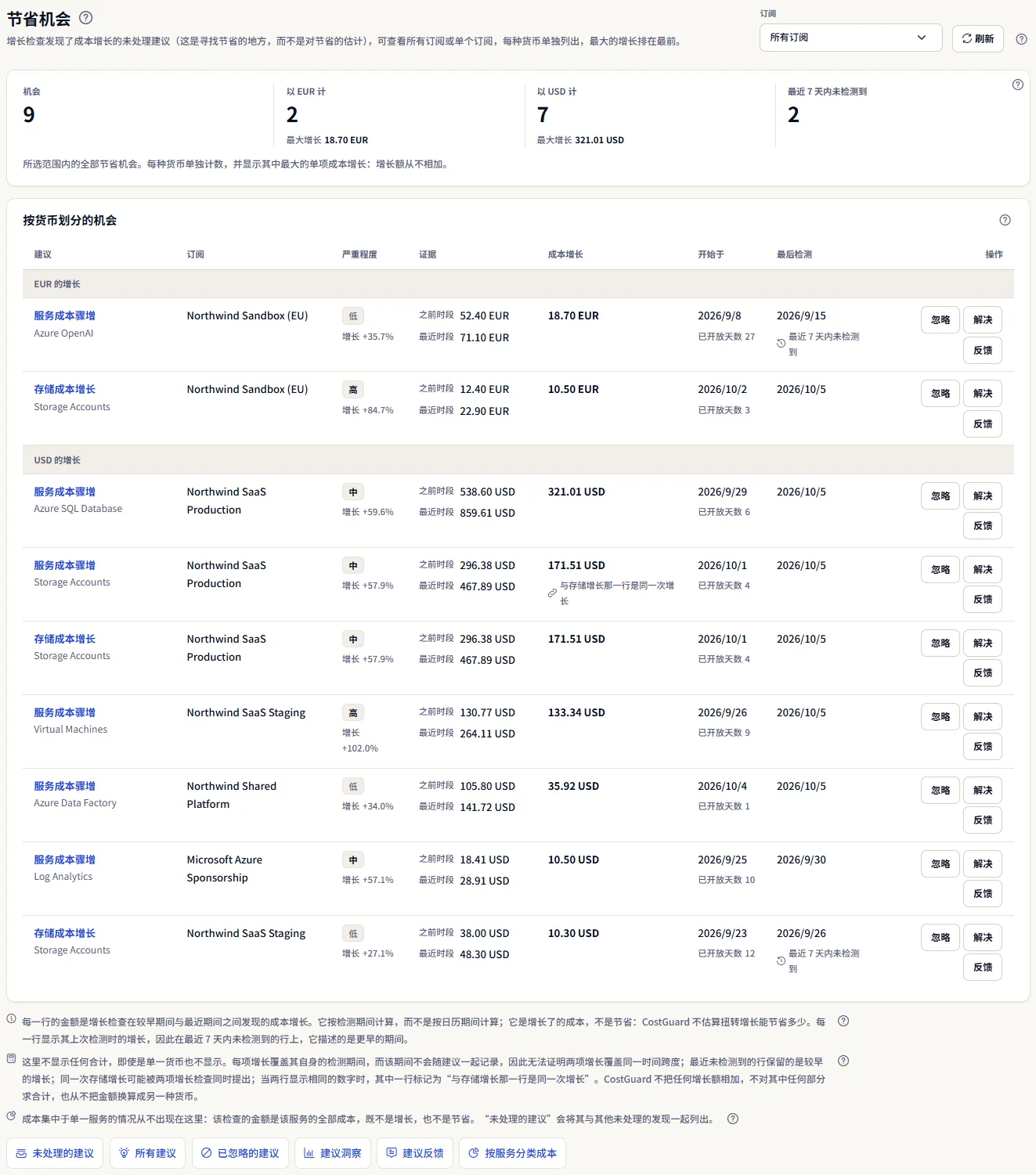Click 反馈 in the Northwind Sandbox 10.50 EUR row

(x=983, y=424)
